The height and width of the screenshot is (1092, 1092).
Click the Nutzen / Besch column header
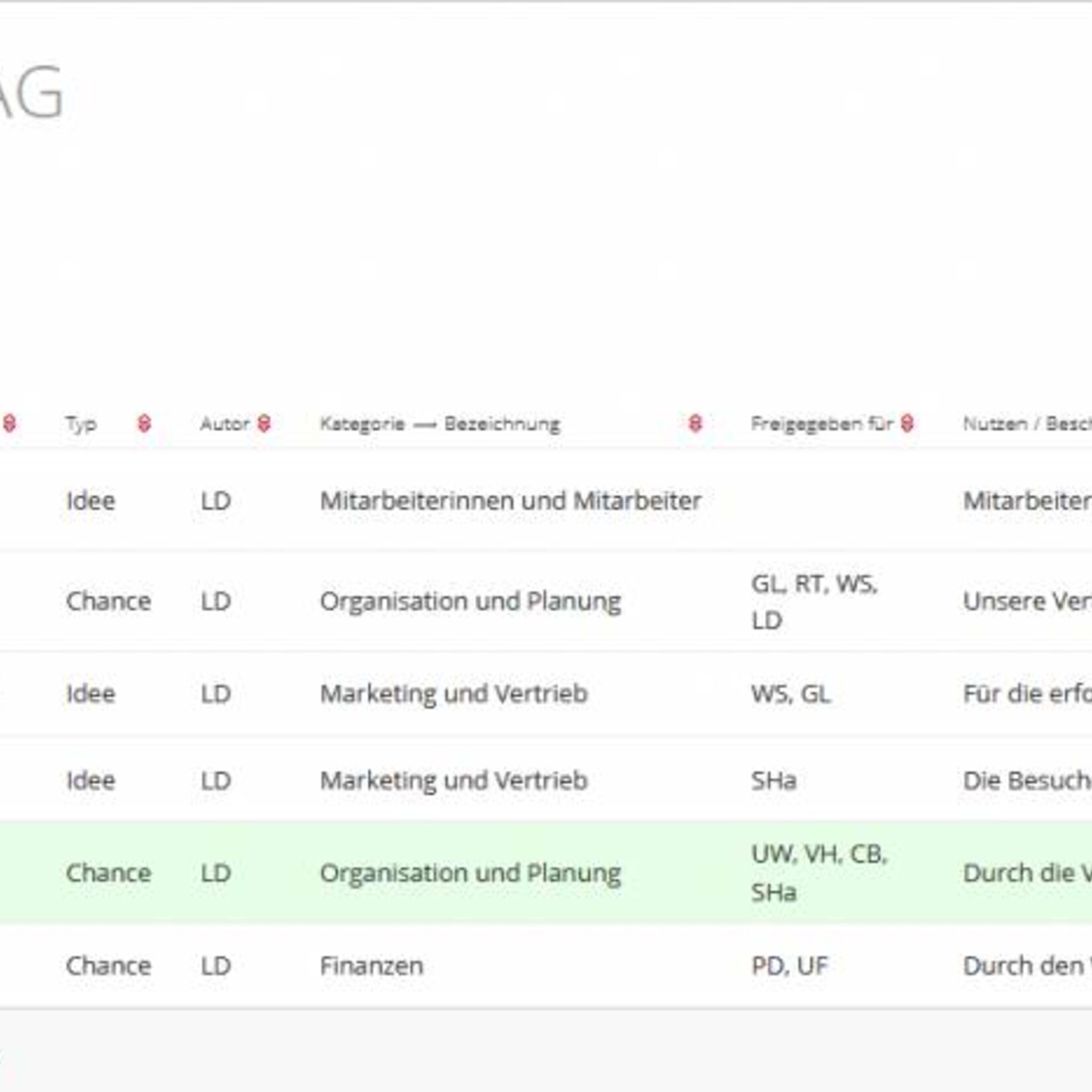coord(1026,424)
